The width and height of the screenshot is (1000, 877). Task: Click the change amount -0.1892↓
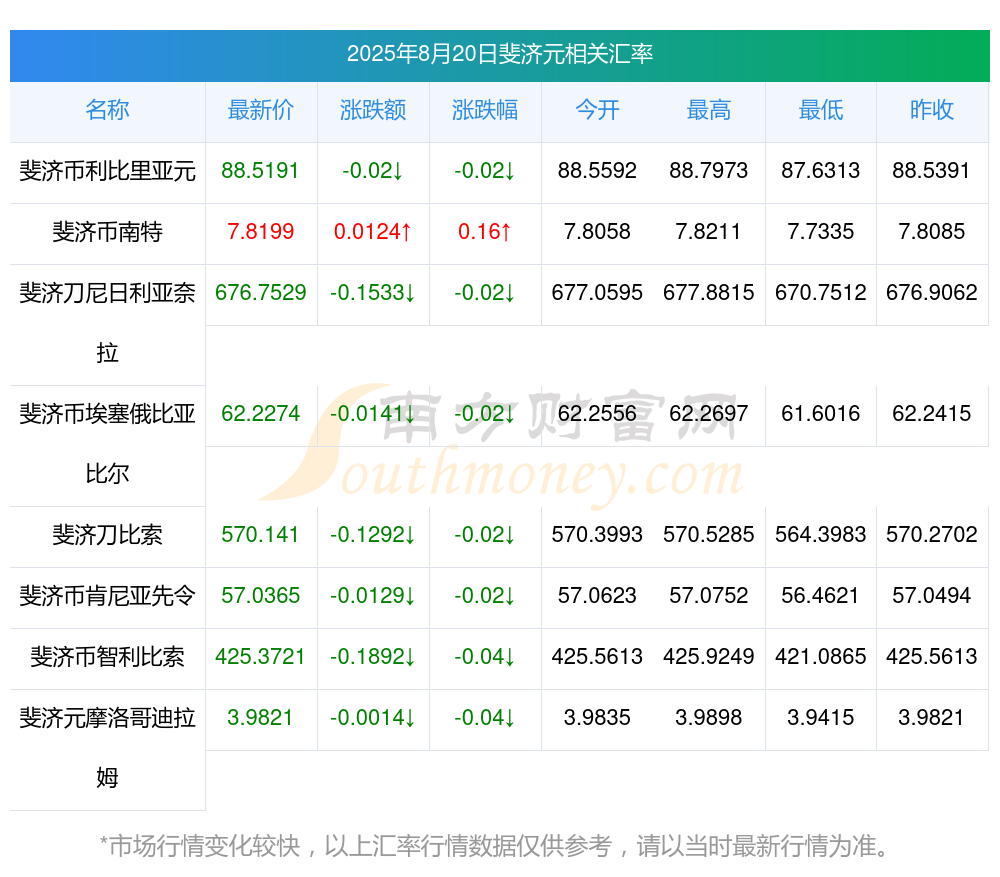click(373, 656)
